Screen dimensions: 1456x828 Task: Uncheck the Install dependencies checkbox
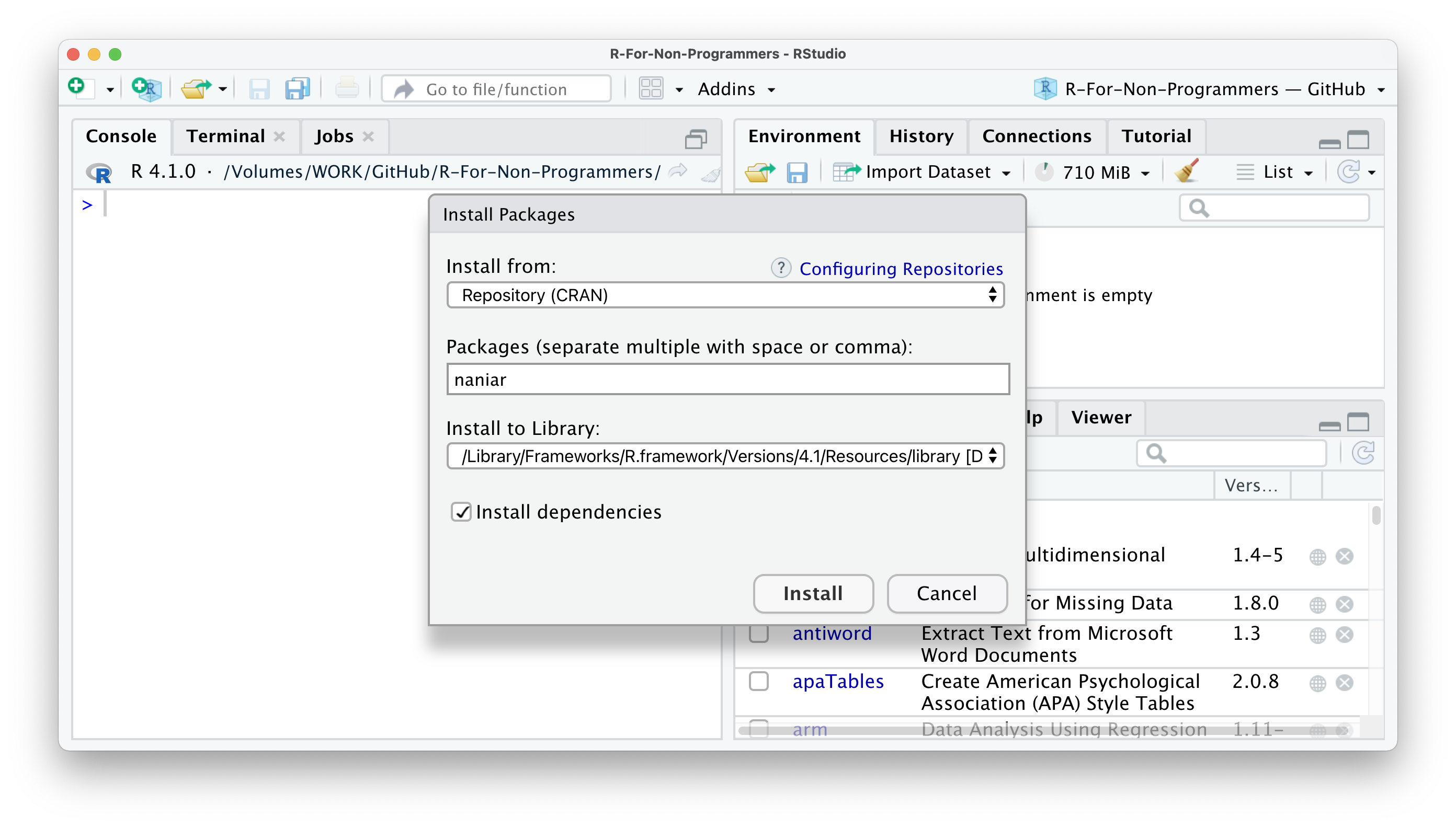tap(461, 512)
